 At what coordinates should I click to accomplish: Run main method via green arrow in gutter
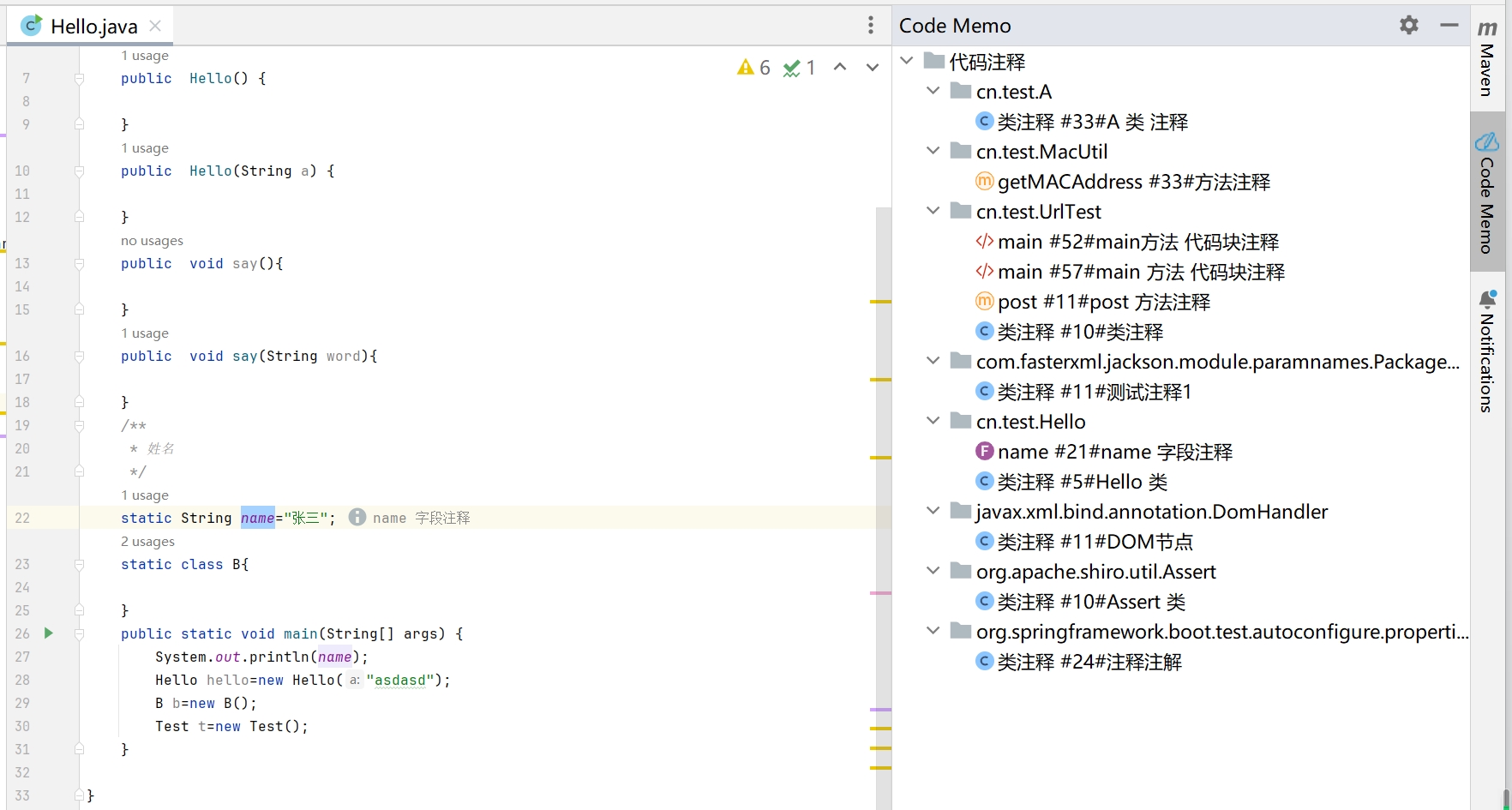(49, 633)
